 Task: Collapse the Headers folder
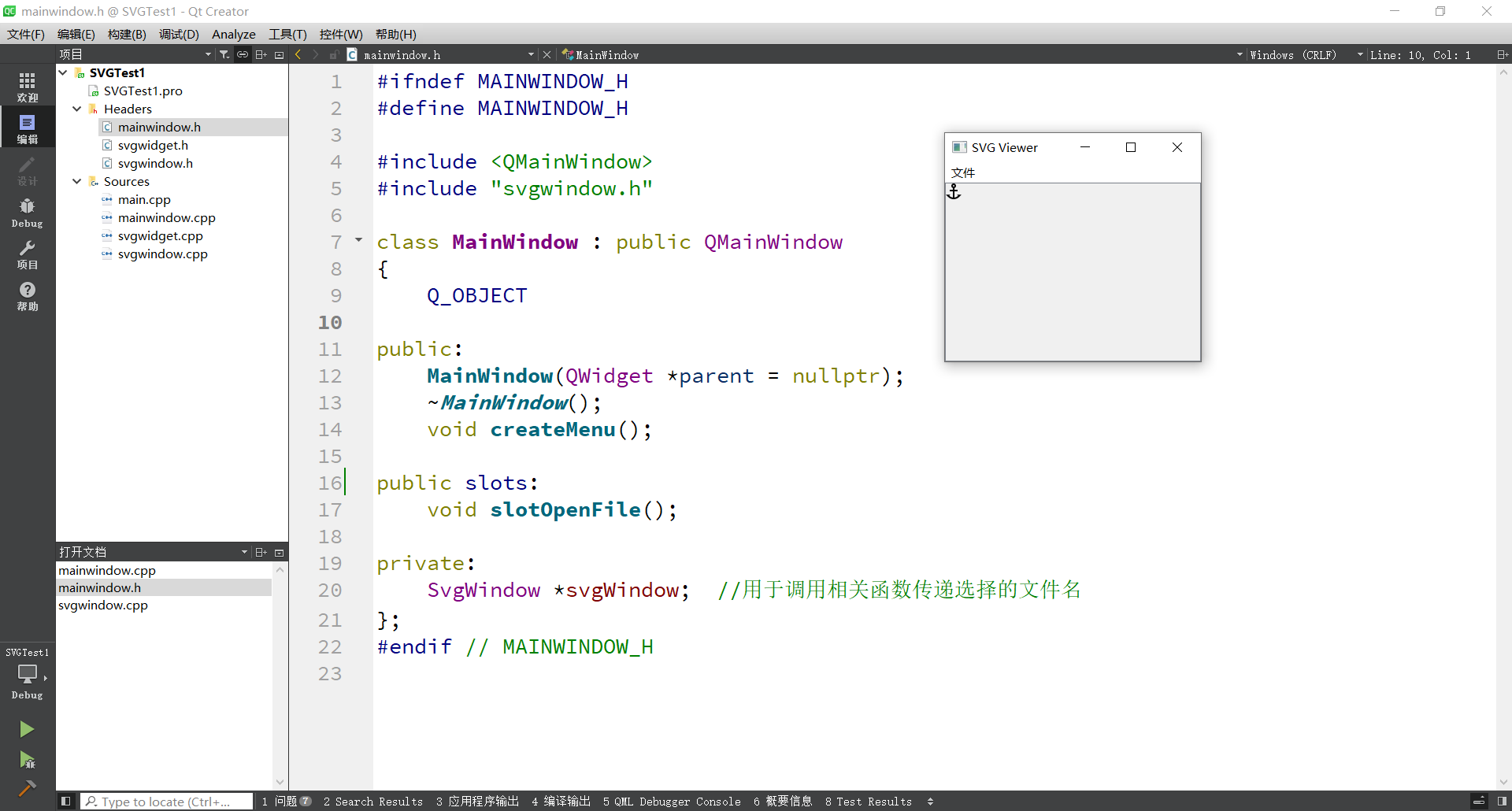click(77, 109)
